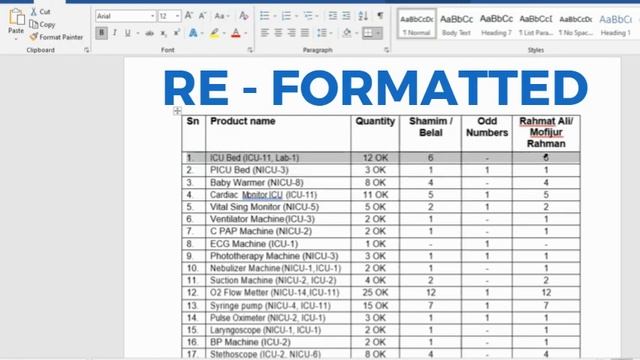640x360 pixels.
Task: Start a bulleted list
Action: point(264,16)
